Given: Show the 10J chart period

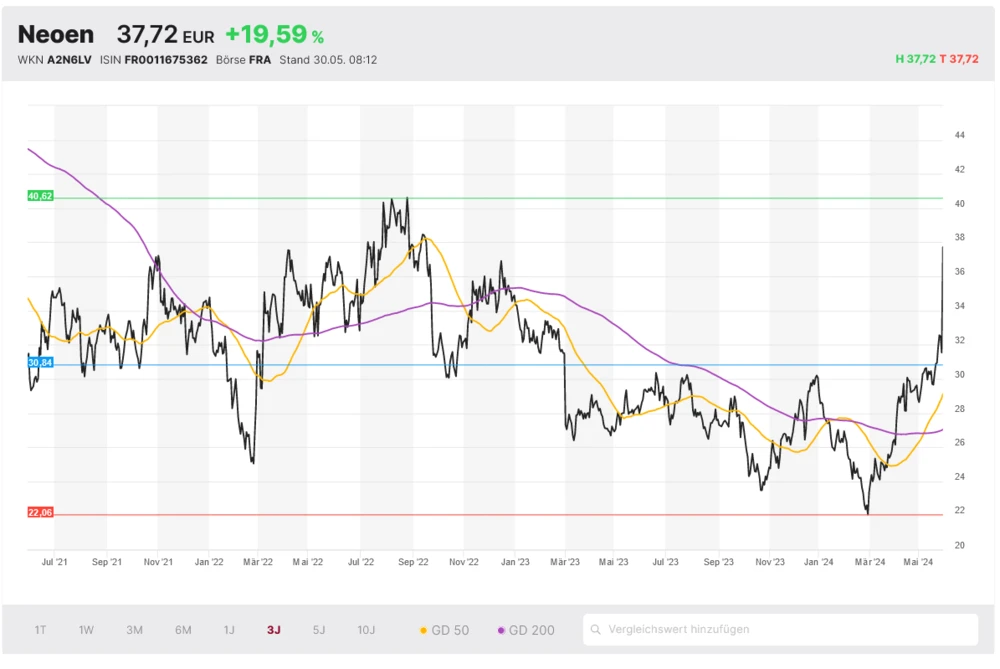Looking at the screenshot, I should [x=366, y=630].
